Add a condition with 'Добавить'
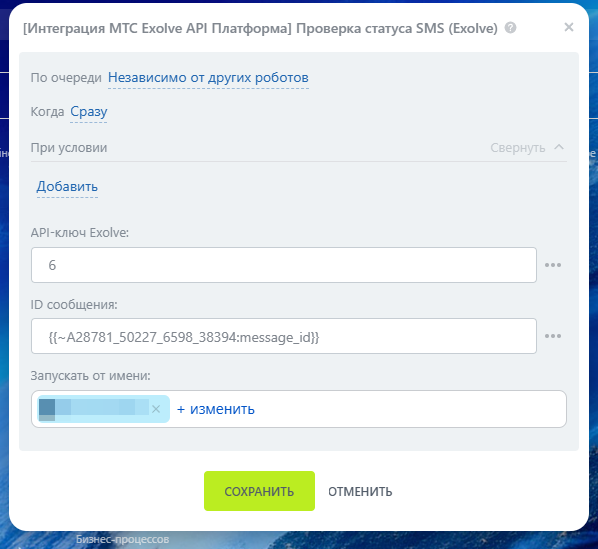Viewport: 598px width, 549px height. click(x=67, y=186)
